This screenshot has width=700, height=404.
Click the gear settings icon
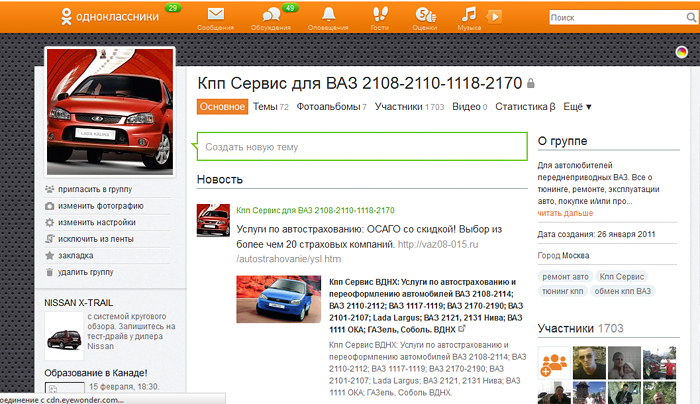(x=50, y=222)
